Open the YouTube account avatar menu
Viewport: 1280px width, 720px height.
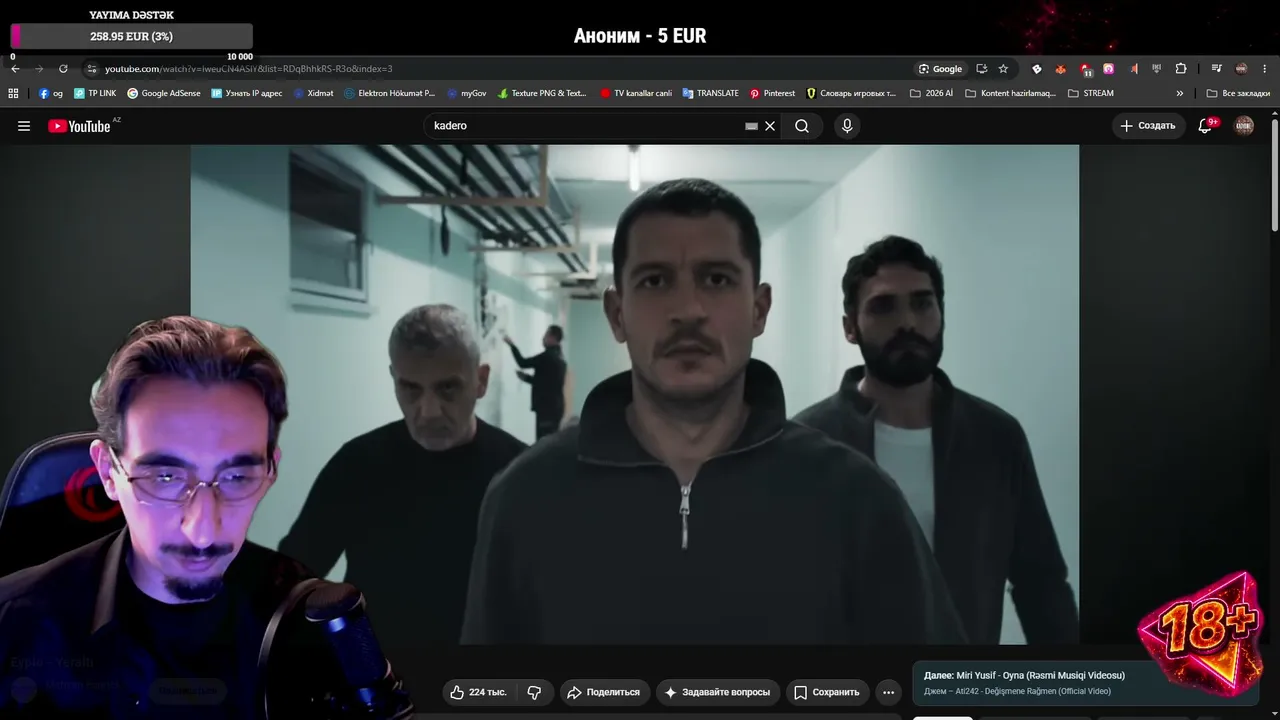pyautogui.click(x=1244, y=126)
